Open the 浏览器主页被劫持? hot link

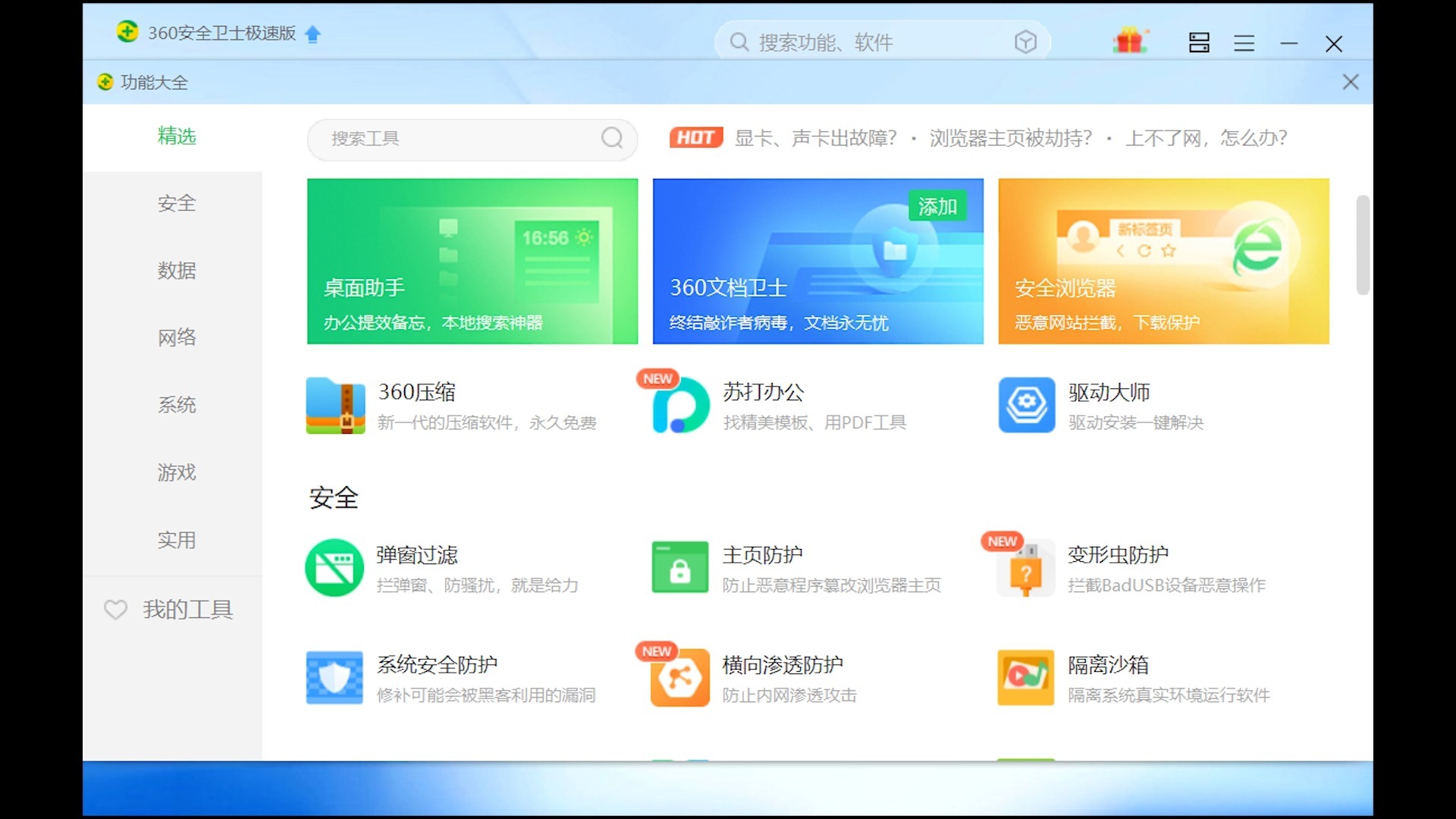(x=1010, y=138)
